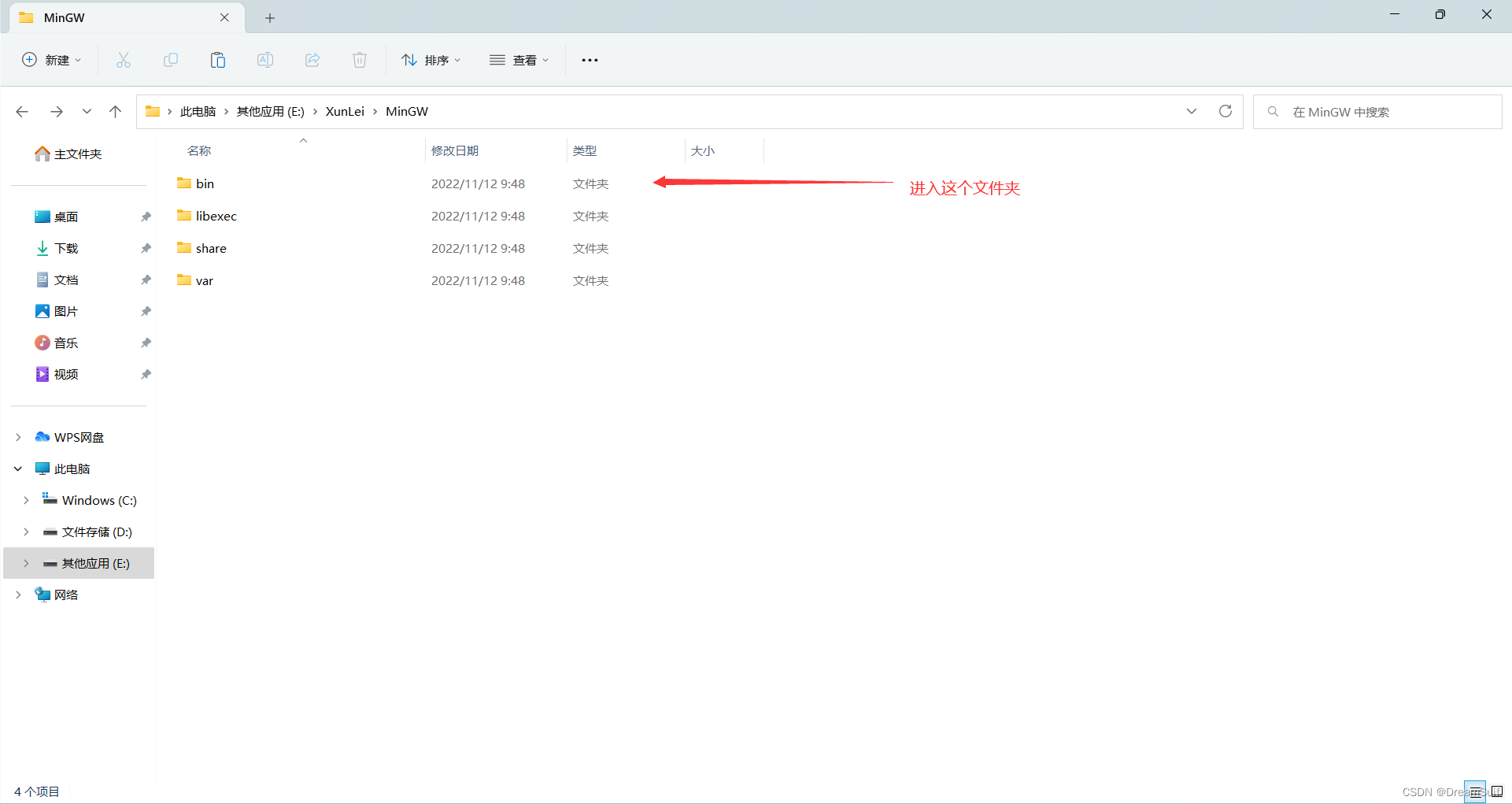
Task: Click 其他应用 (E:) in the breadcrumb
Action: pos(271,112)
